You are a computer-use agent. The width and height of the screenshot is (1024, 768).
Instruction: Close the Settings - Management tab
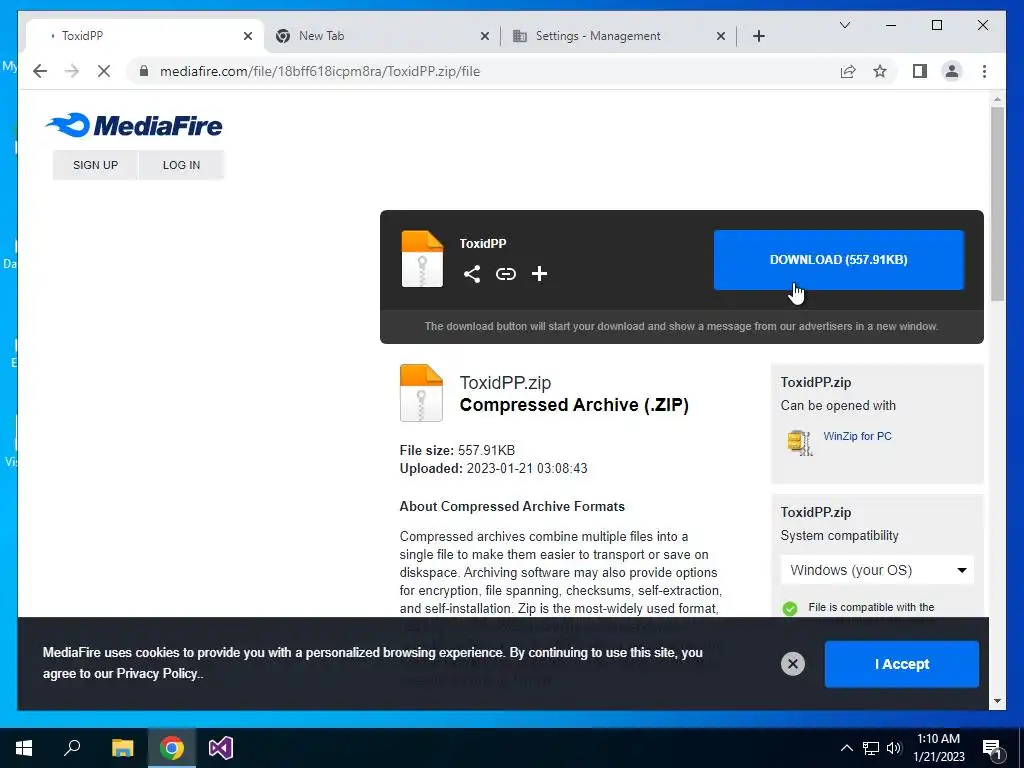(721, 36)
